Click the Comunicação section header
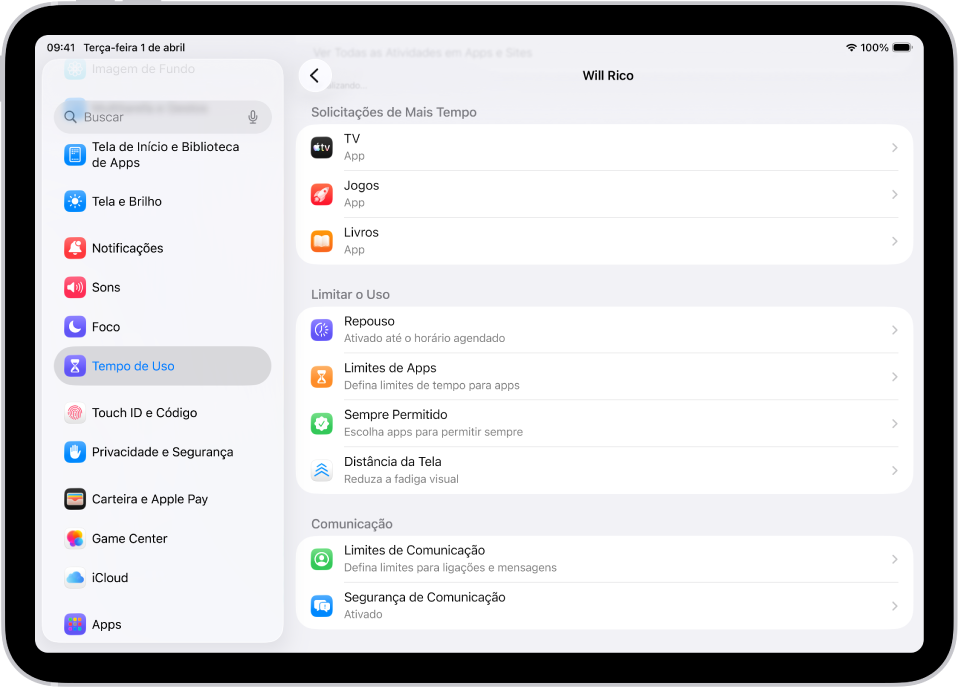Screen dimensions: 958x689 point(352,524)
